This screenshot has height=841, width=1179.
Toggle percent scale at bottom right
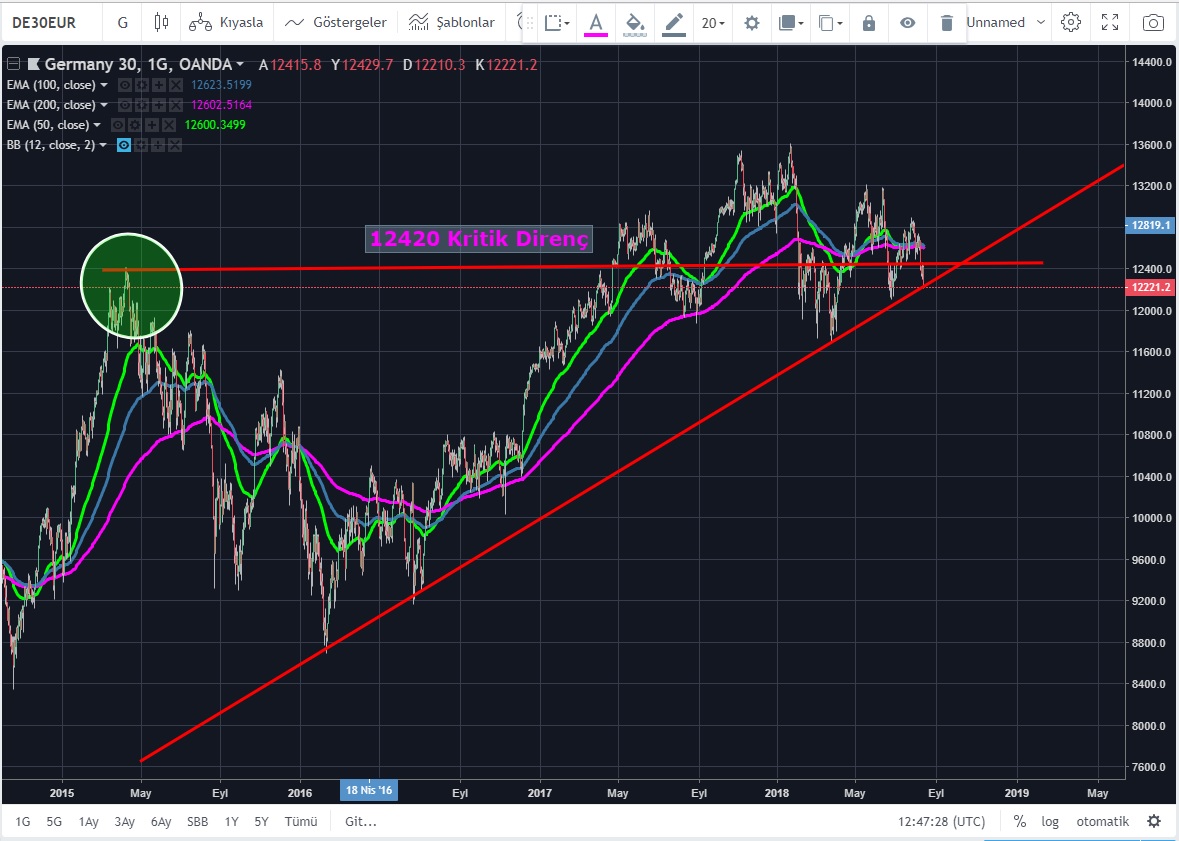1020,821
